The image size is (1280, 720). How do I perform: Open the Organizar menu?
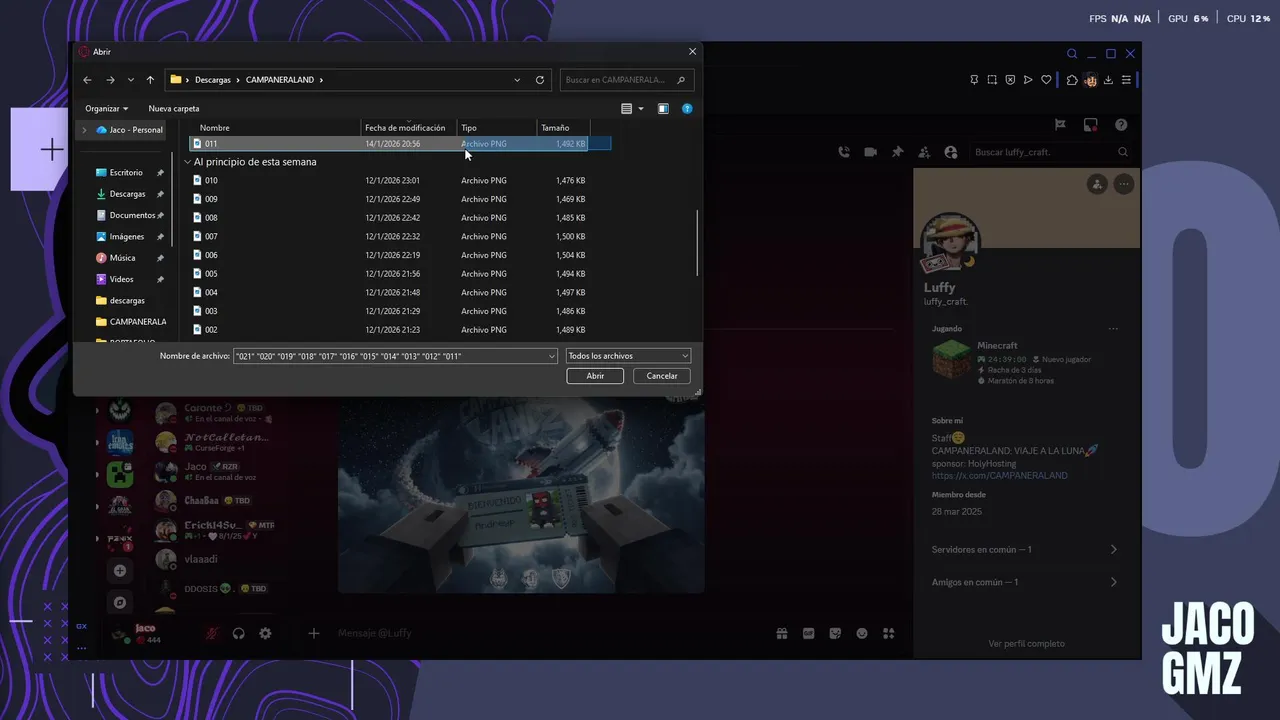tap(107, 108)
